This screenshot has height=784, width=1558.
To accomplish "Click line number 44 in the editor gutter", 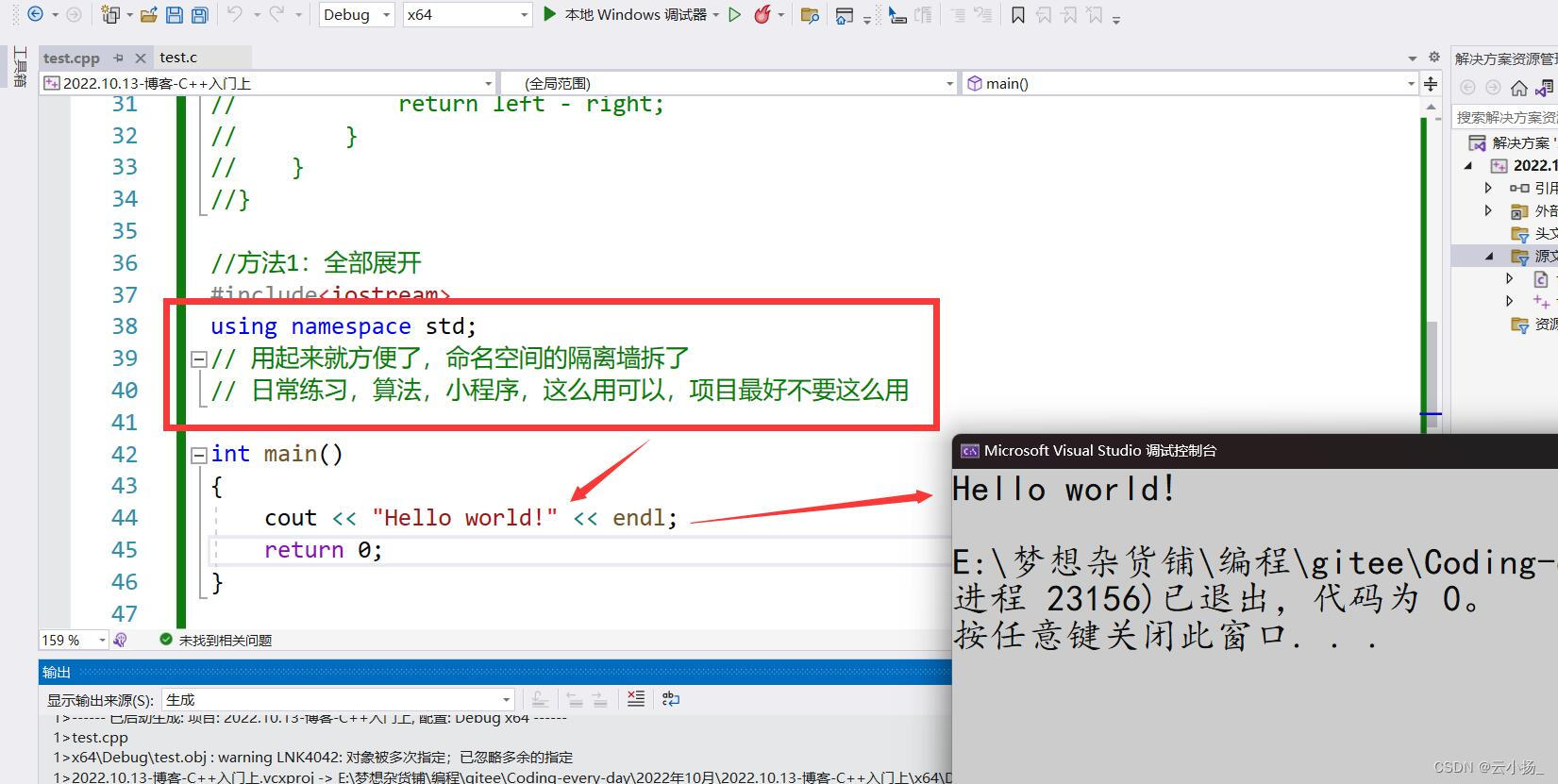I will [124, 518].
